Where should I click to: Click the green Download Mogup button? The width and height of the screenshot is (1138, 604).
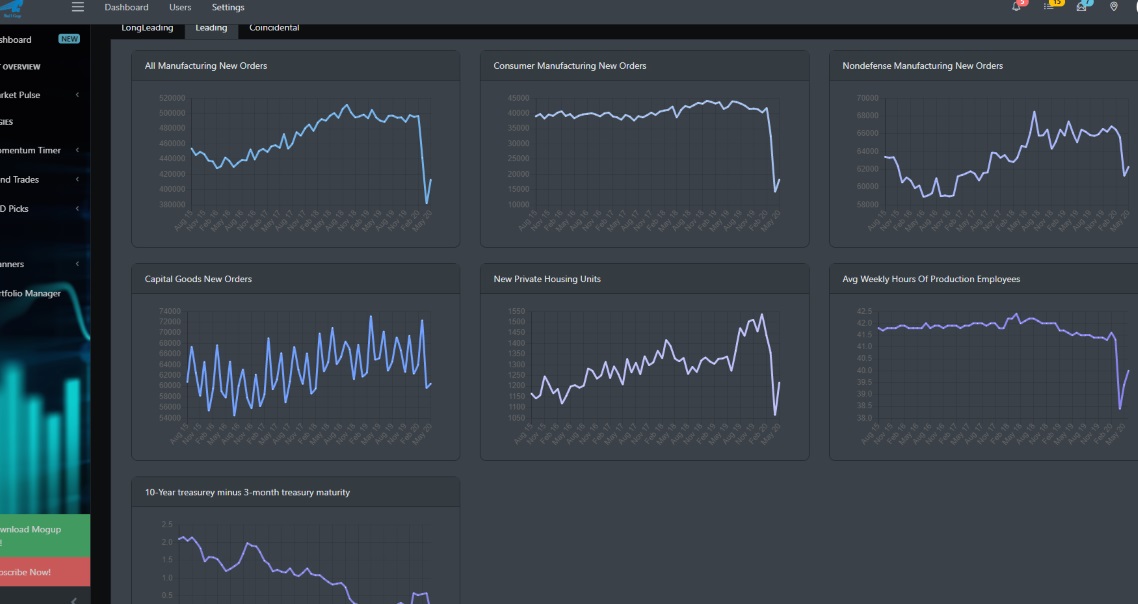coord(45,535)
